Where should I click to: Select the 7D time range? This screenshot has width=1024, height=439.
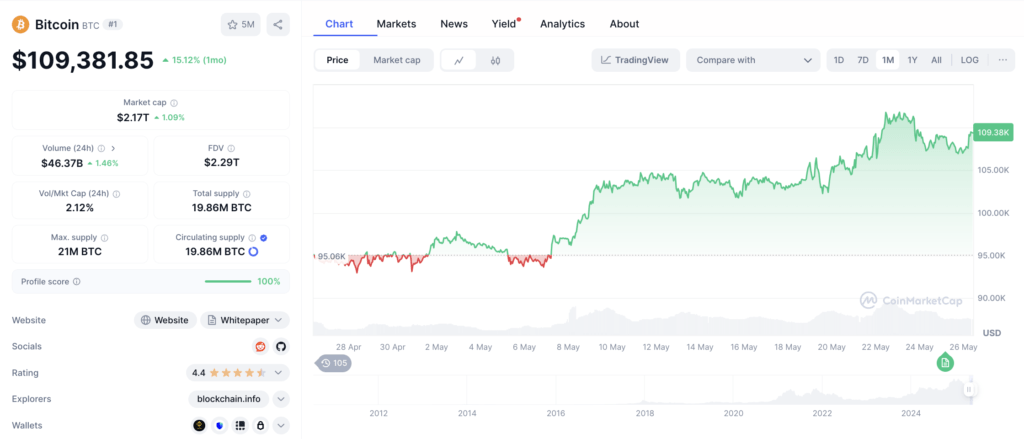point(863,60)
